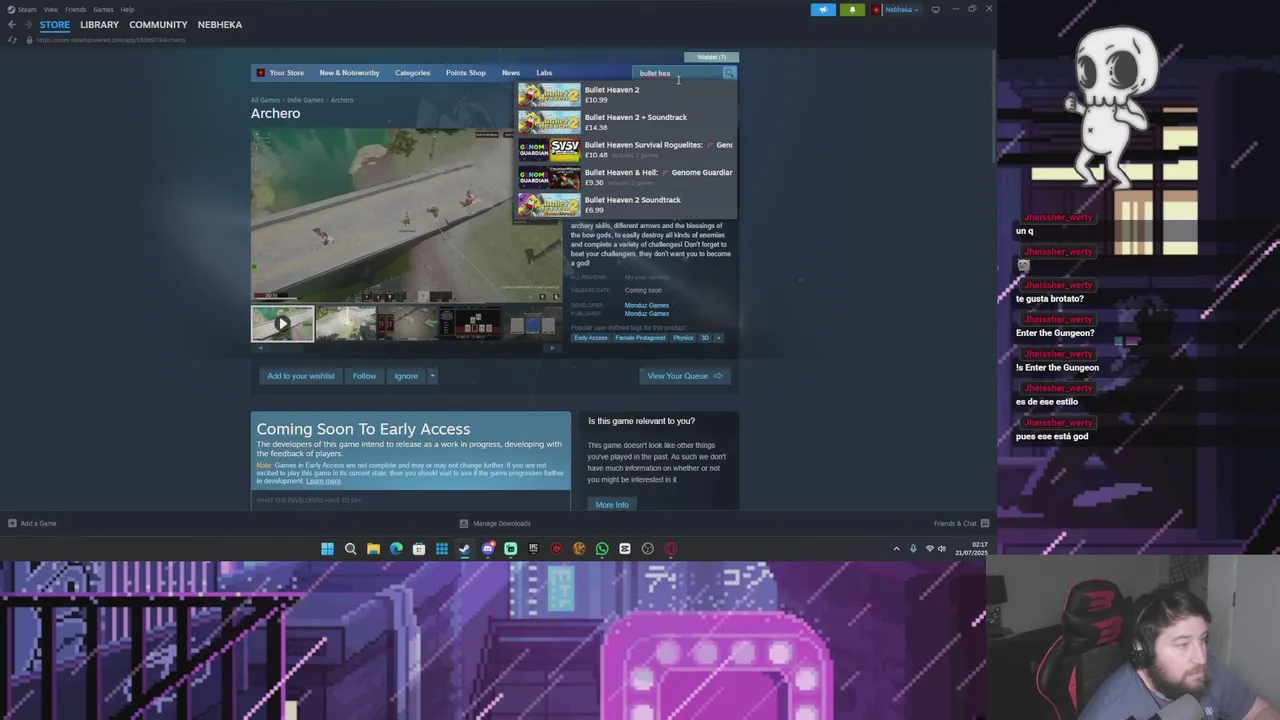Click the Learn more link

[323, 481]
